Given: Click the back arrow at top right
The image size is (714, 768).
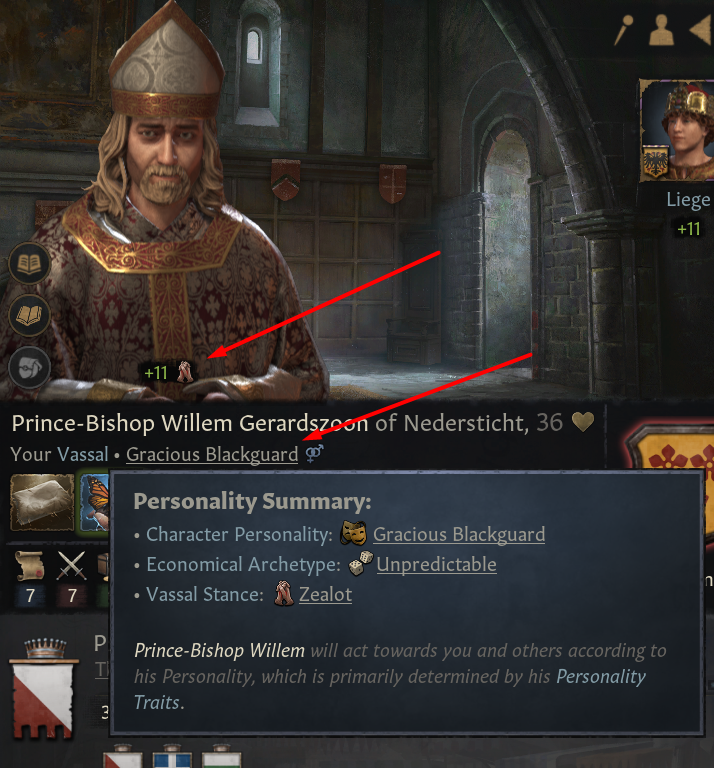Looking at the screenshot, I should pos(702,30).
